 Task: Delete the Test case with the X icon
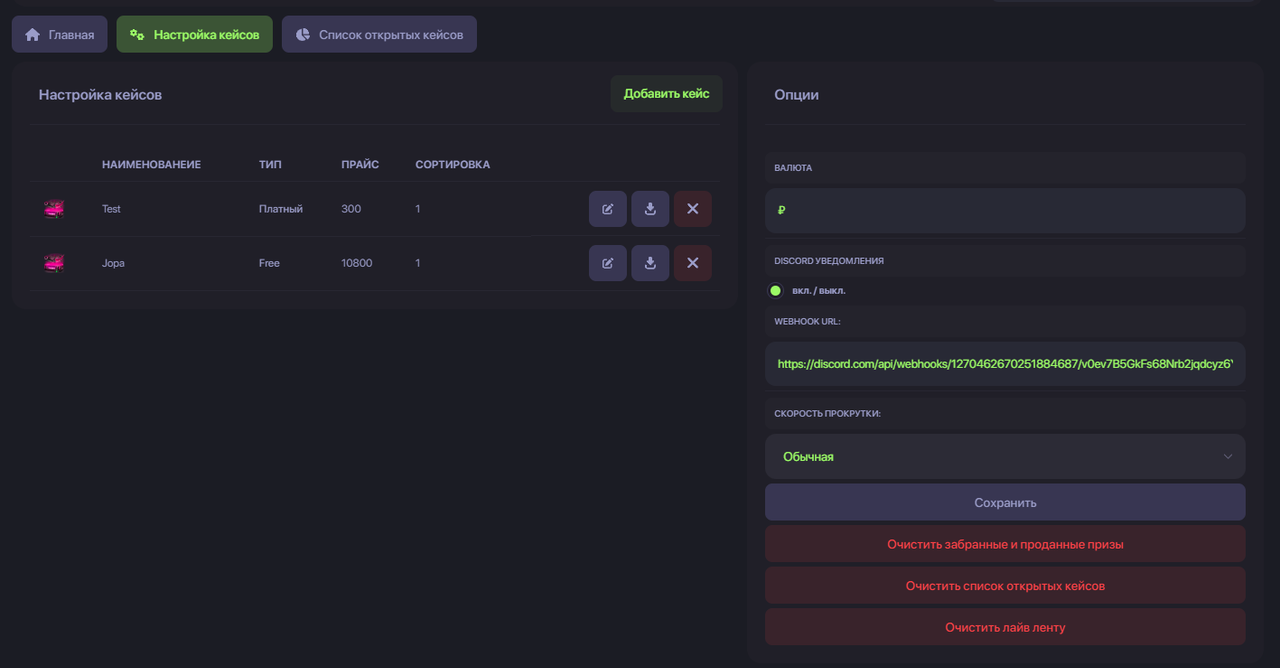pos(693,209)
